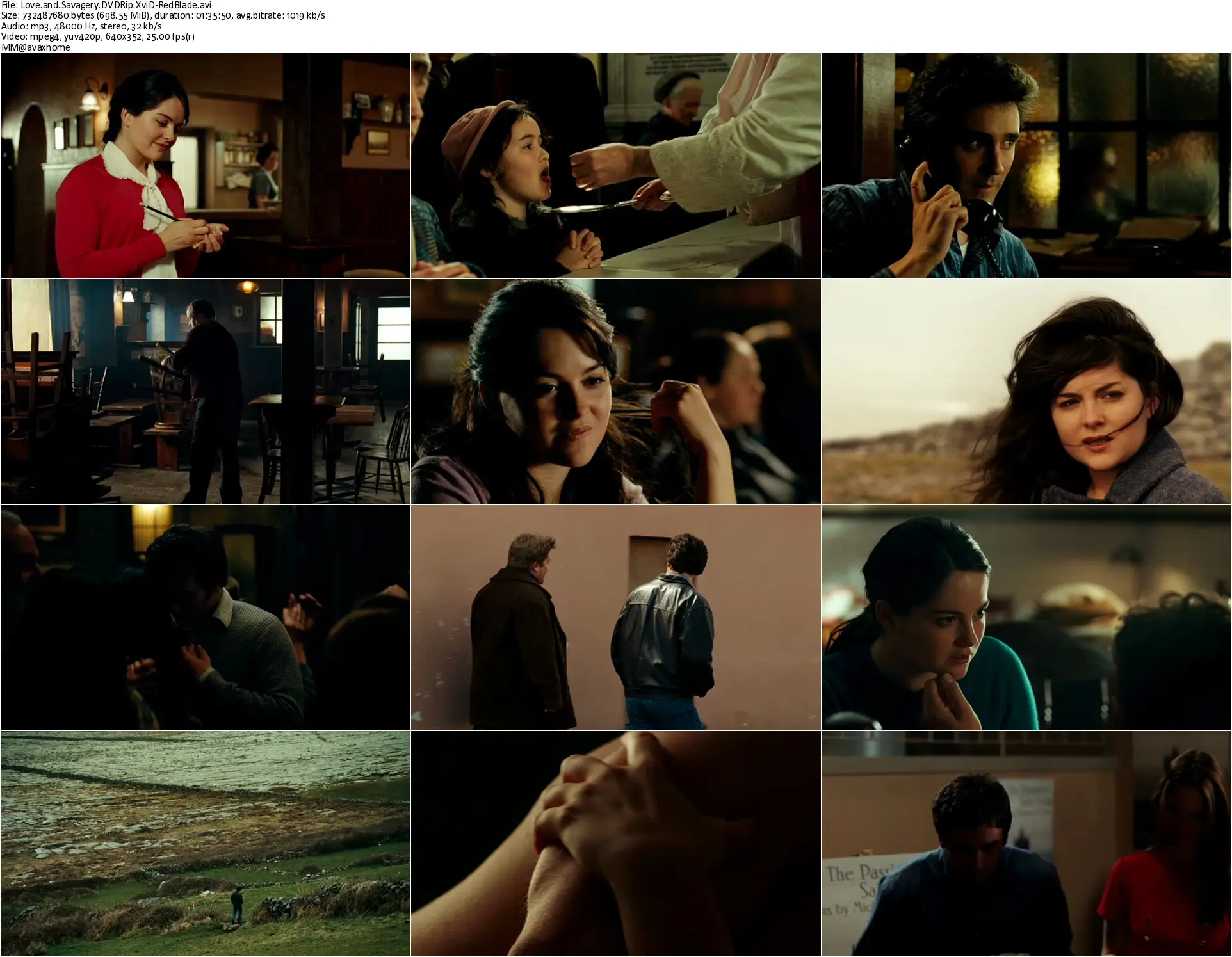This screenshot has height=957, width=1232.
Task: Open thumbnail of man holding black telephone
Action: point(1026,166)
